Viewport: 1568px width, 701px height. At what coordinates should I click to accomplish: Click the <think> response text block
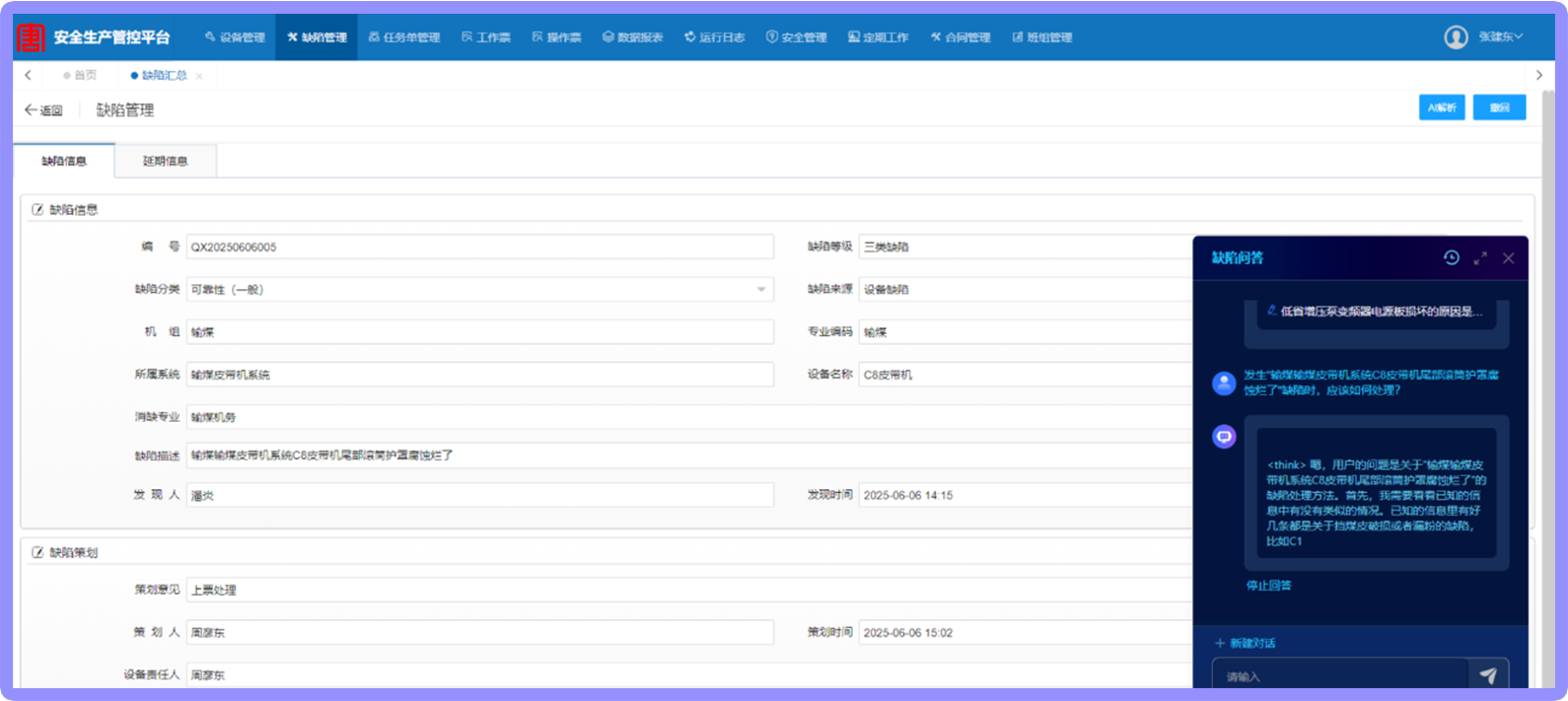coord(1377,503)
